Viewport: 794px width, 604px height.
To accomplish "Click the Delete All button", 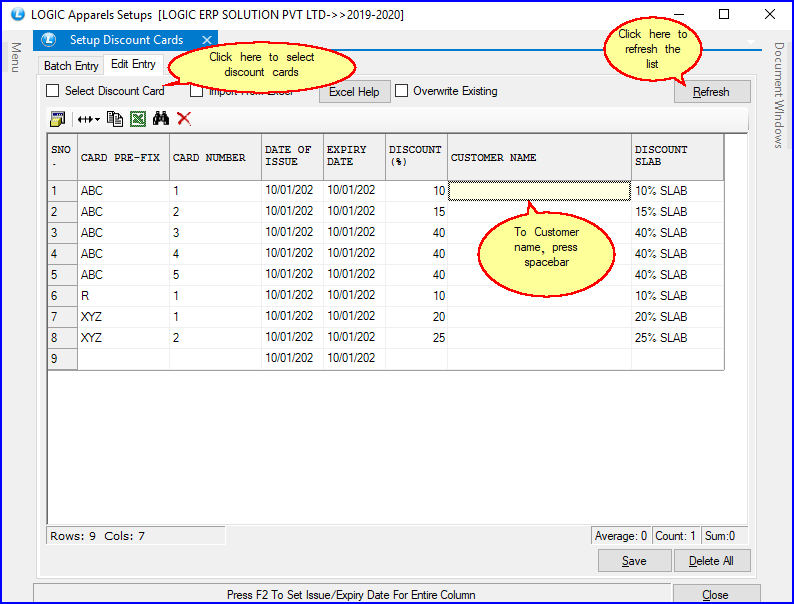I will click(x=711, y=561).
